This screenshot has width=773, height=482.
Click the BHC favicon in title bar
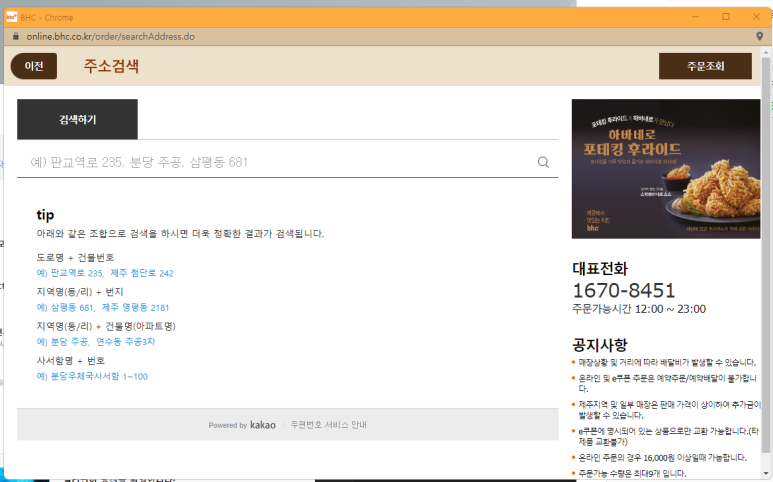11,17
